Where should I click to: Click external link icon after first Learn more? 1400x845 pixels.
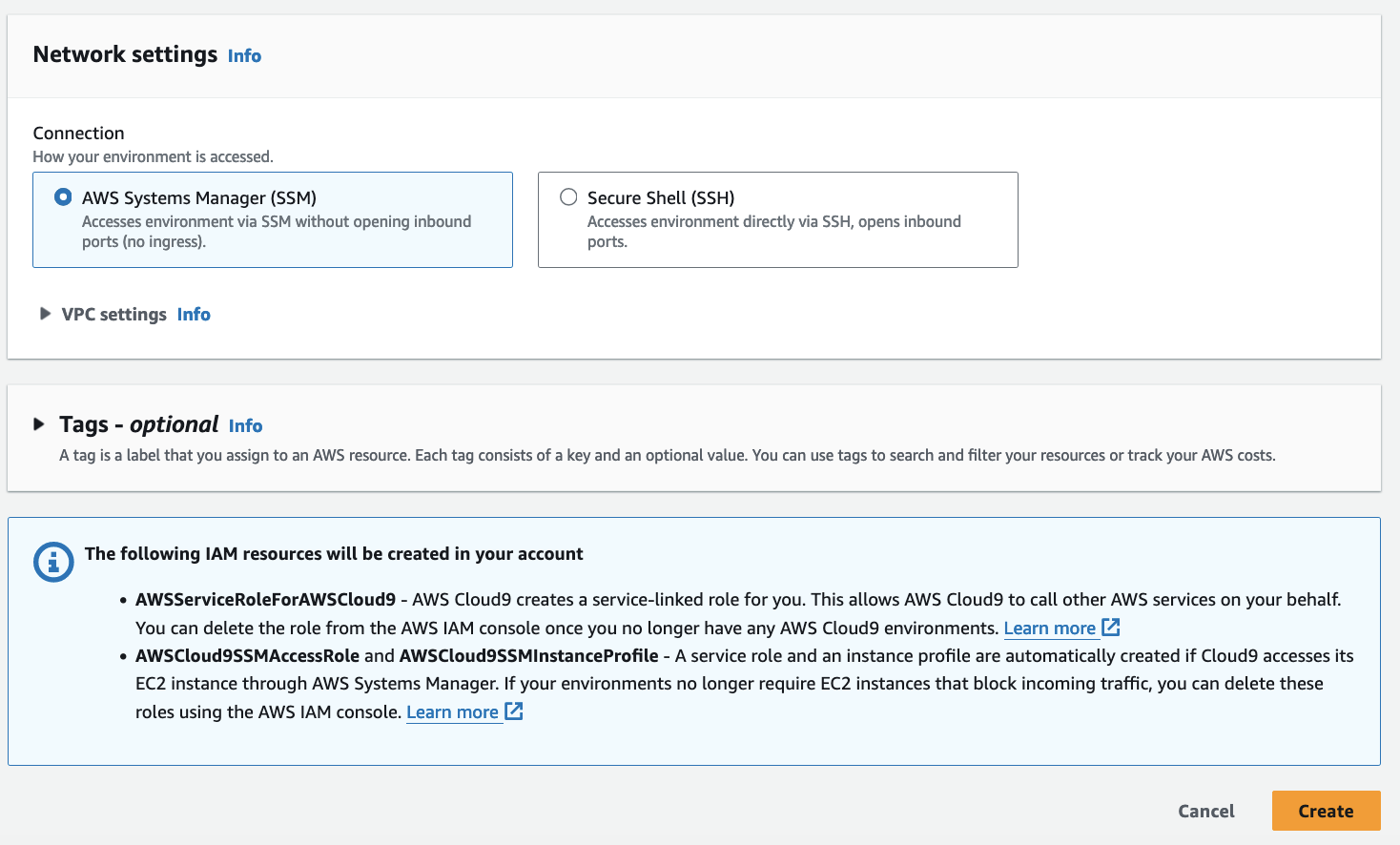click(1111, 628)
